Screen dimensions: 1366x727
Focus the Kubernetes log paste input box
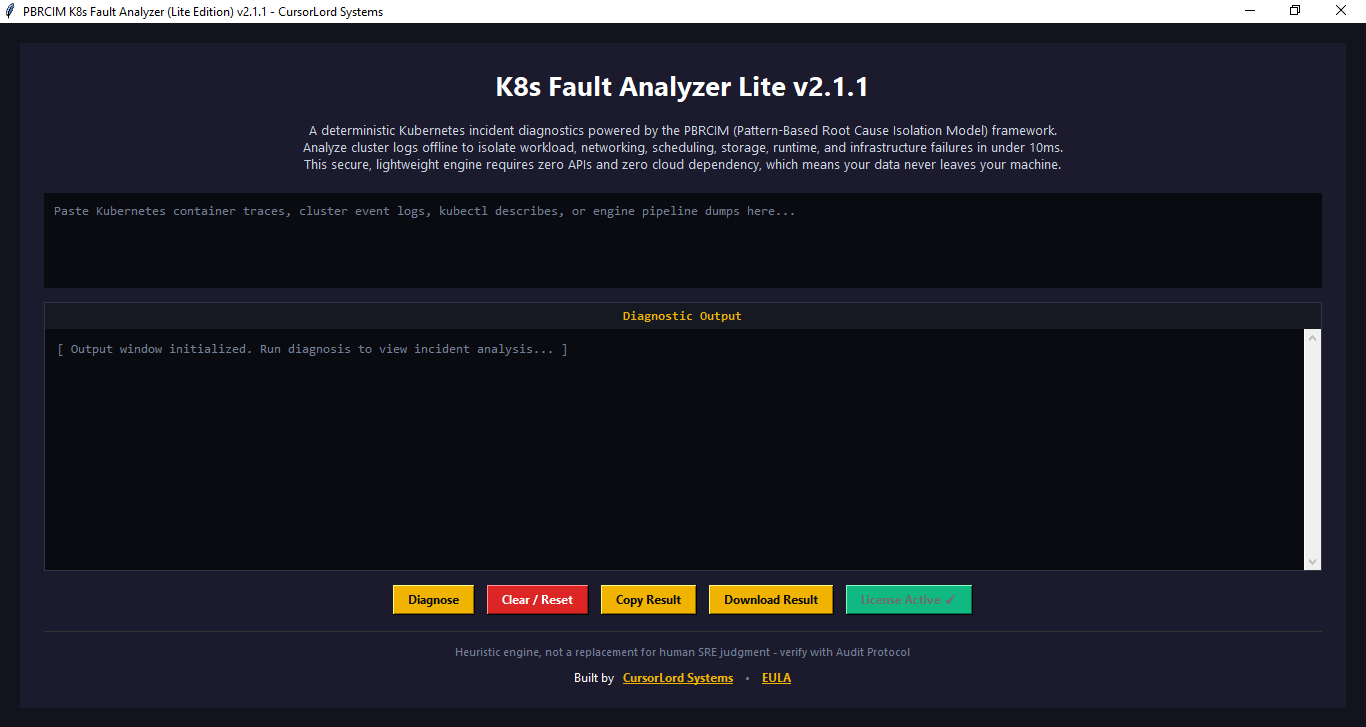(682, 240)
